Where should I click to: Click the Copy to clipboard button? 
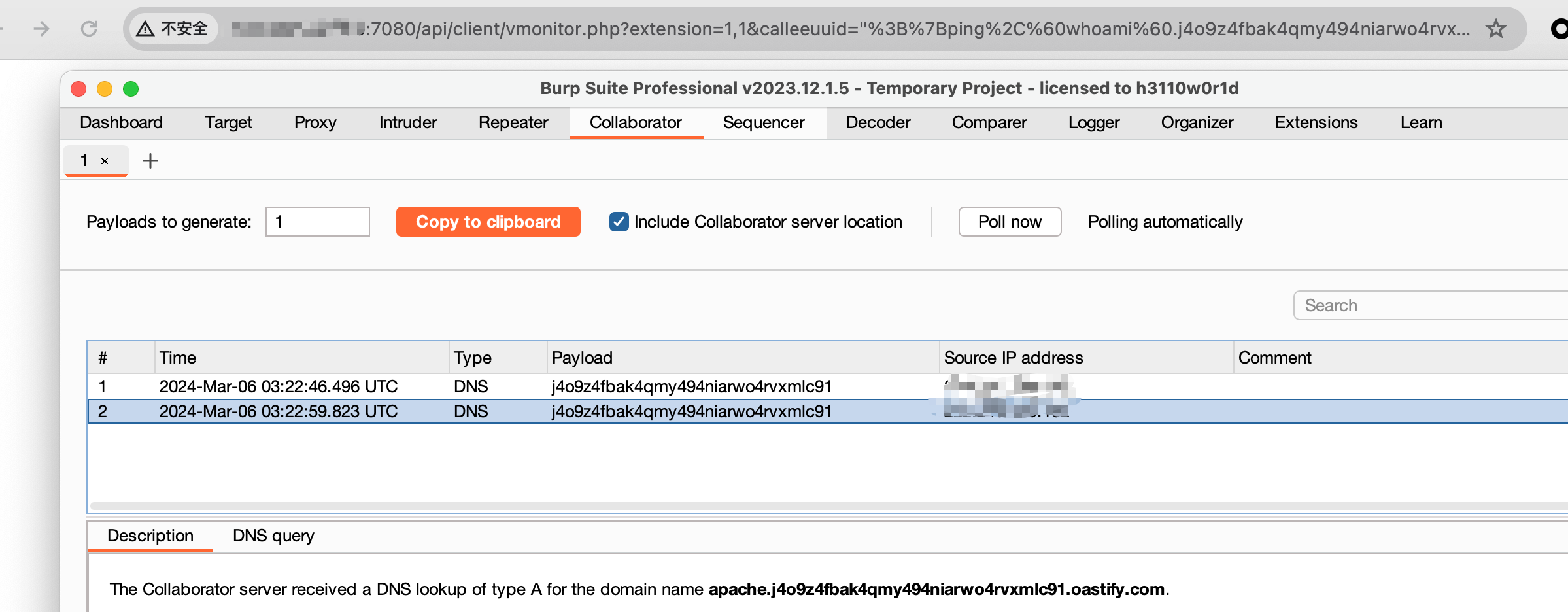tap(488, 222)
